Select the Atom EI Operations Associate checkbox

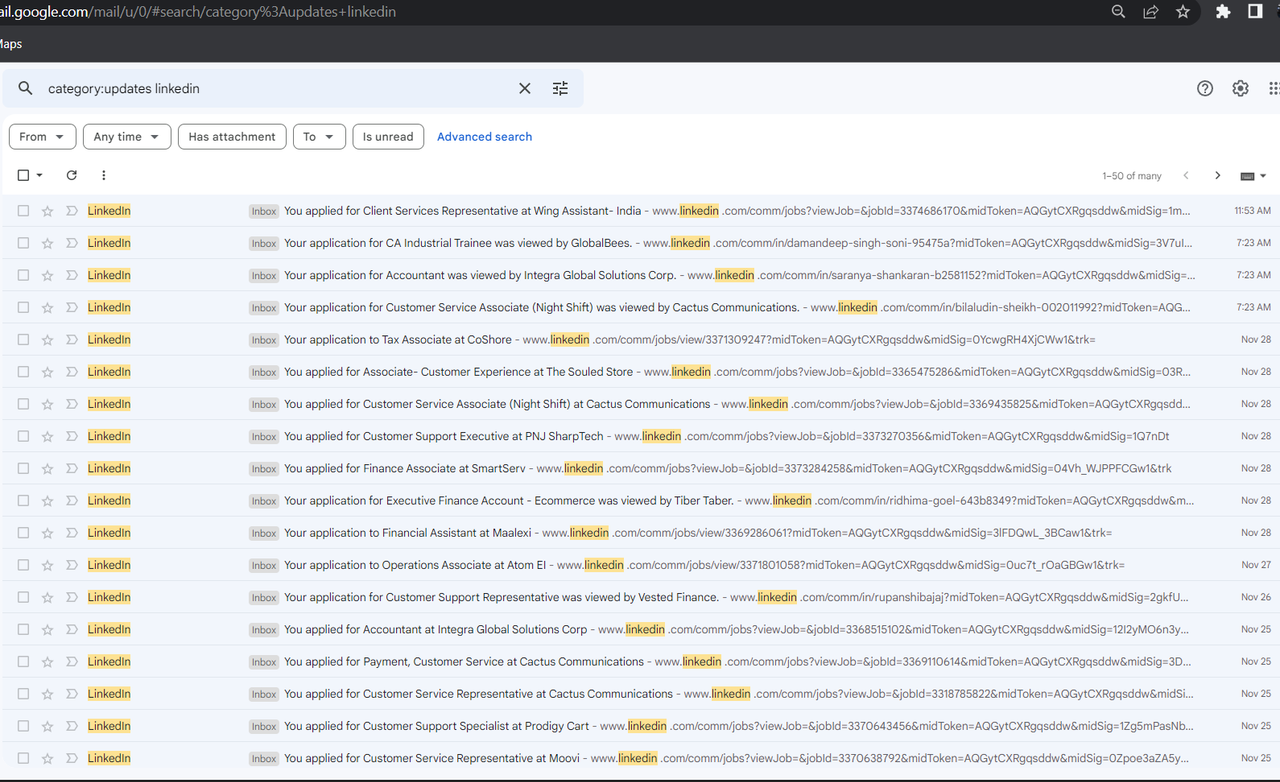(x=23, y=565)
